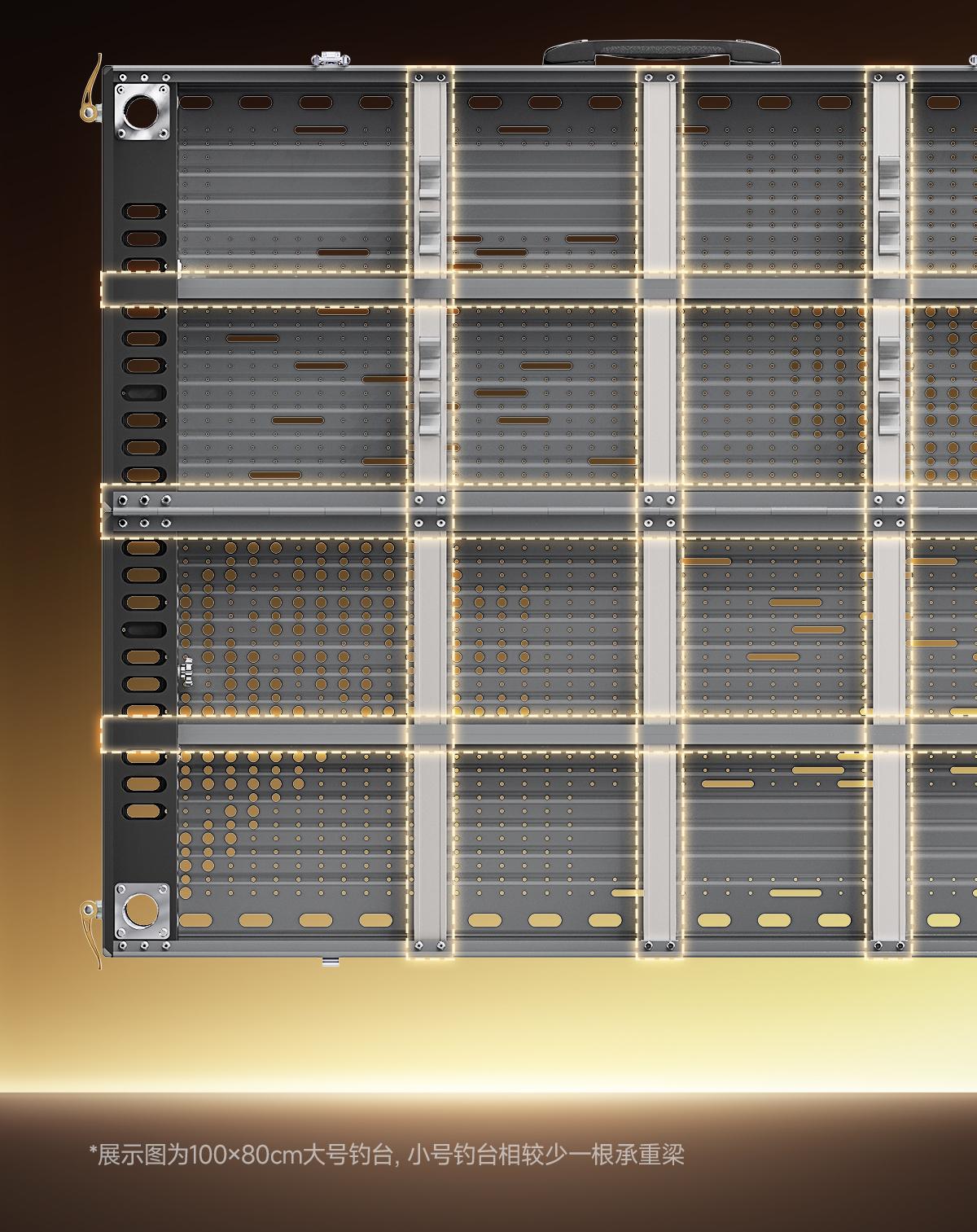This screenshot has height=1232, width=977.
Task: Click the first gold oblong slot in bottom row
Action: (x=195, y=920)
